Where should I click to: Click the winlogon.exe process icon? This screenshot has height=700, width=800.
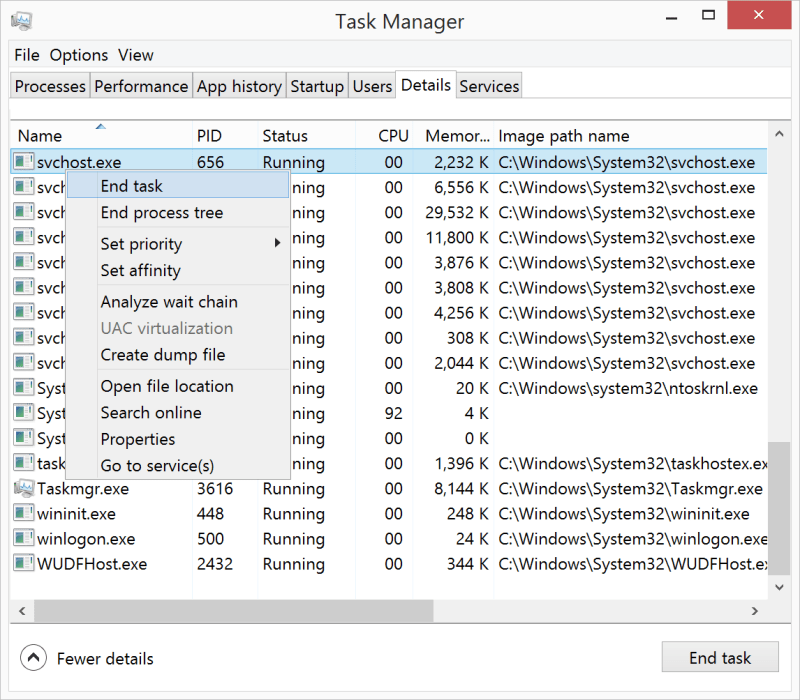click(23, 538)
